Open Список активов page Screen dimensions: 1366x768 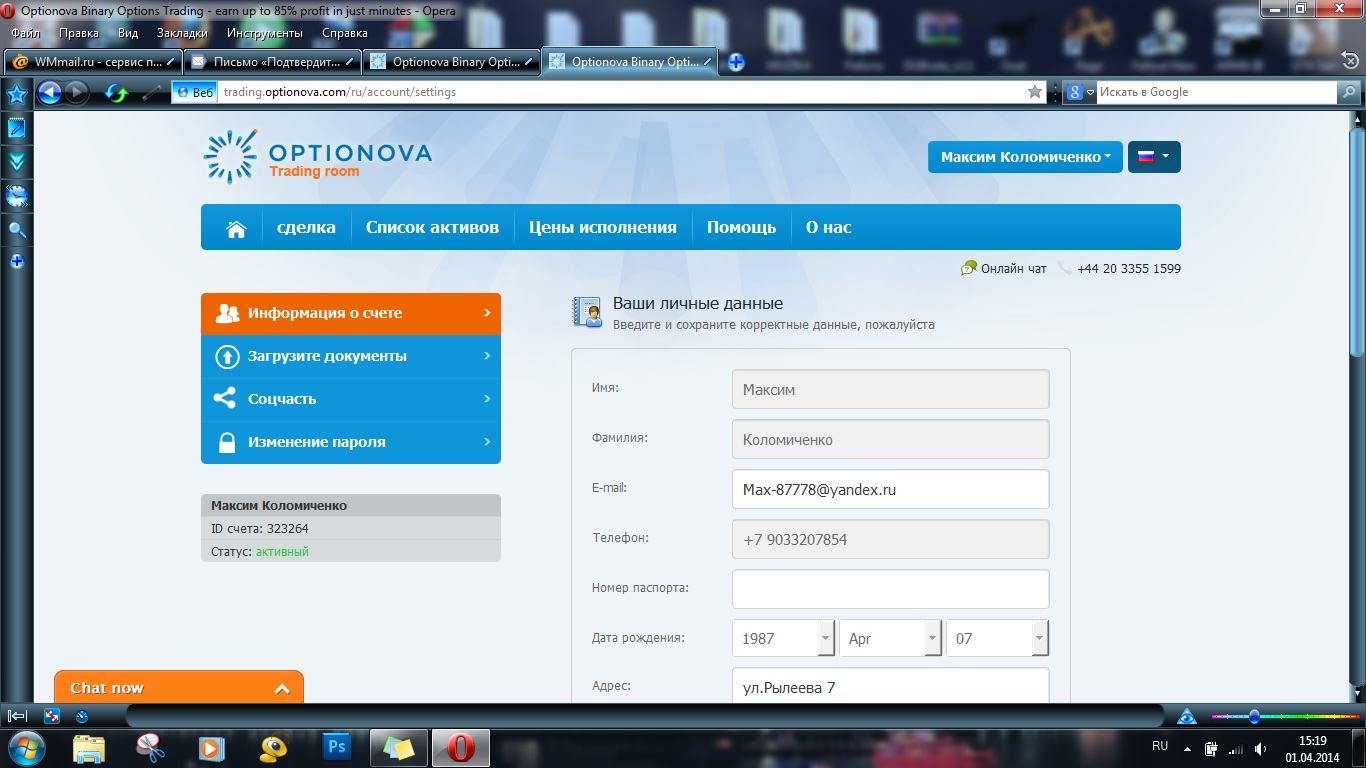click(x=432, y=227)
